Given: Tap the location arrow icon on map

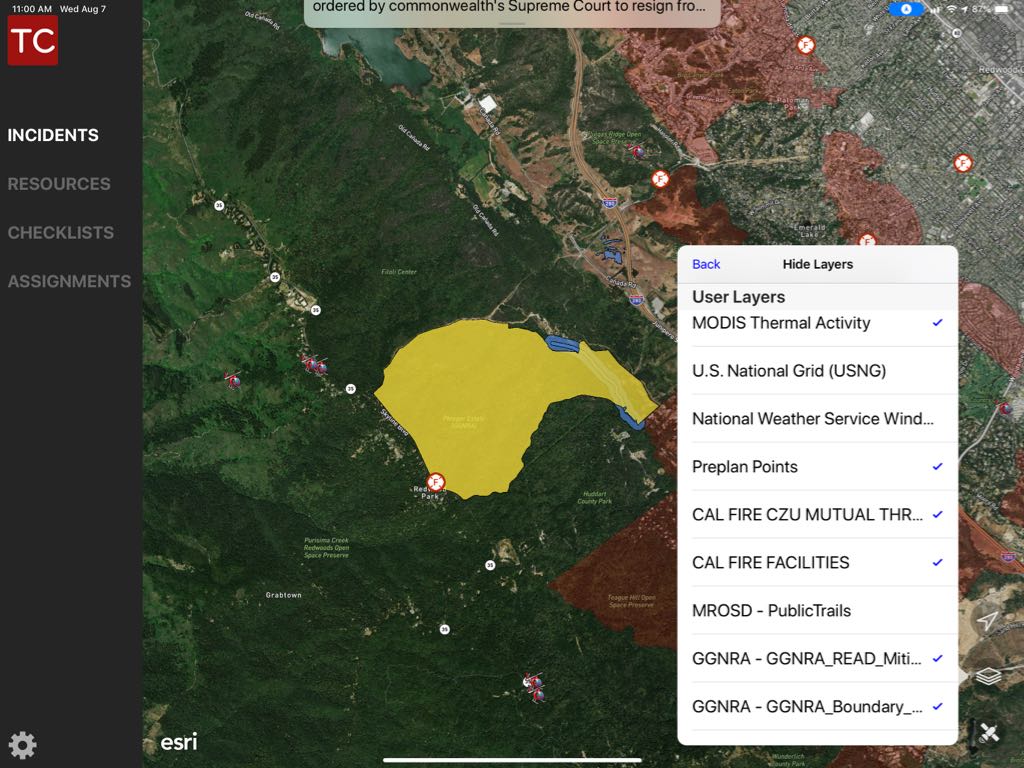Looking at the screenshot, I should click(x=988, y=622).
